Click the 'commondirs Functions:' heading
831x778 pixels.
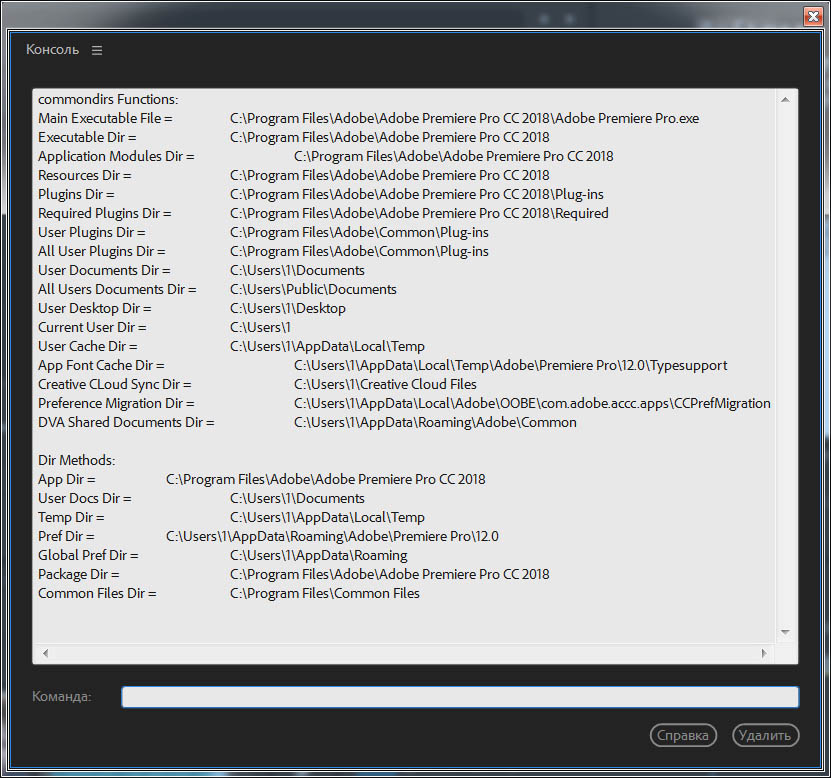[108, 99]
